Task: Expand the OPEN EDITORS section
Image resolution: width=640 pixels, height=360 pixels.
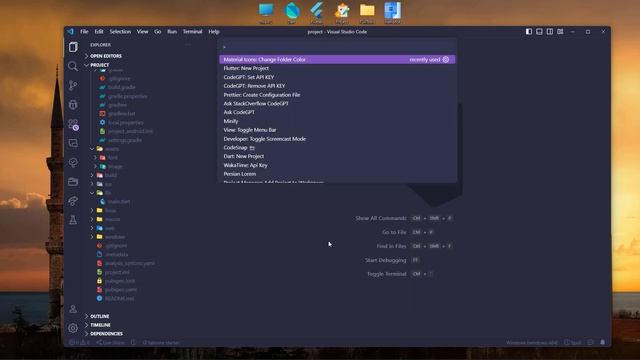Action: point(106,56)
